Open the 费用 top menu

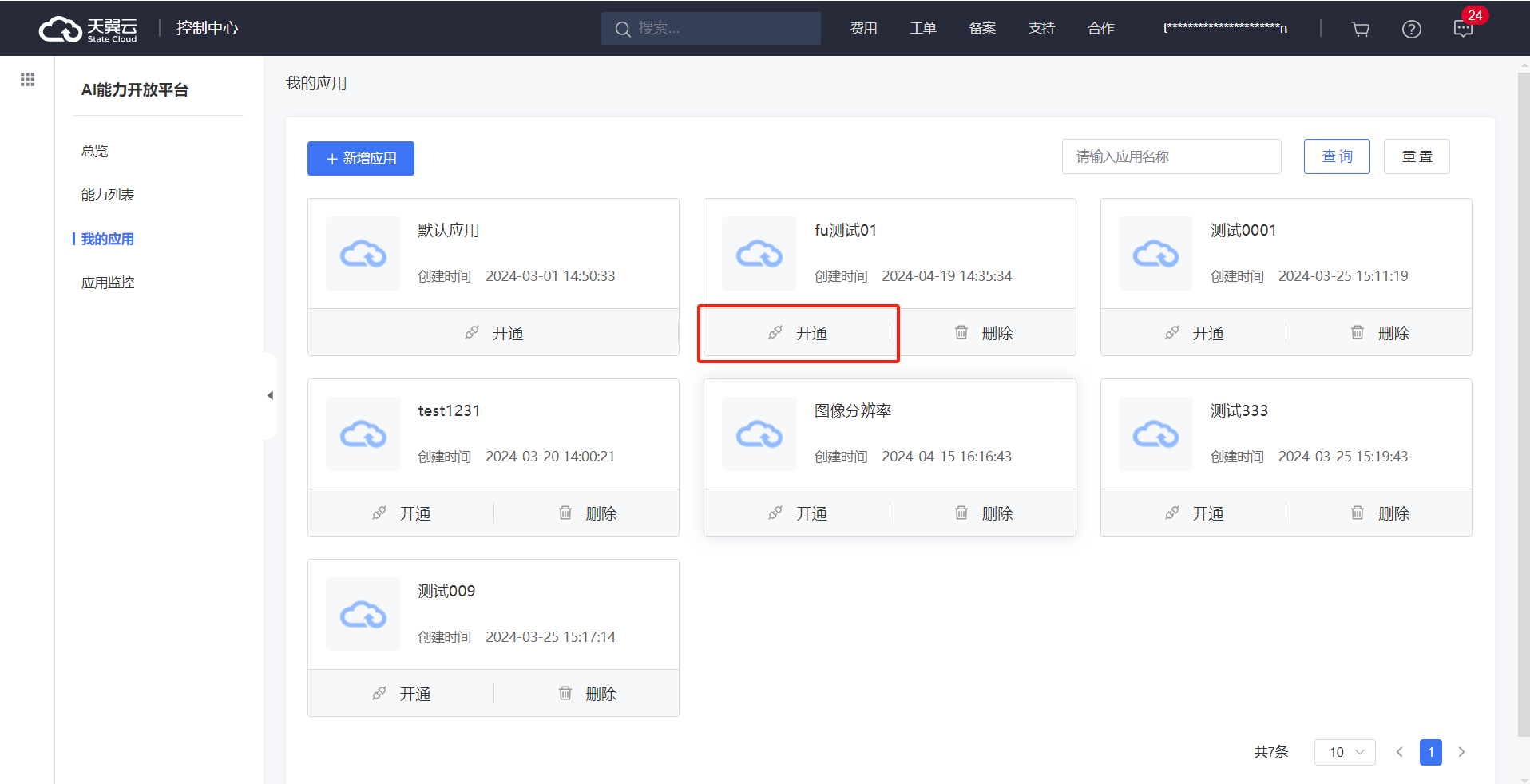[x=863, y=29]
